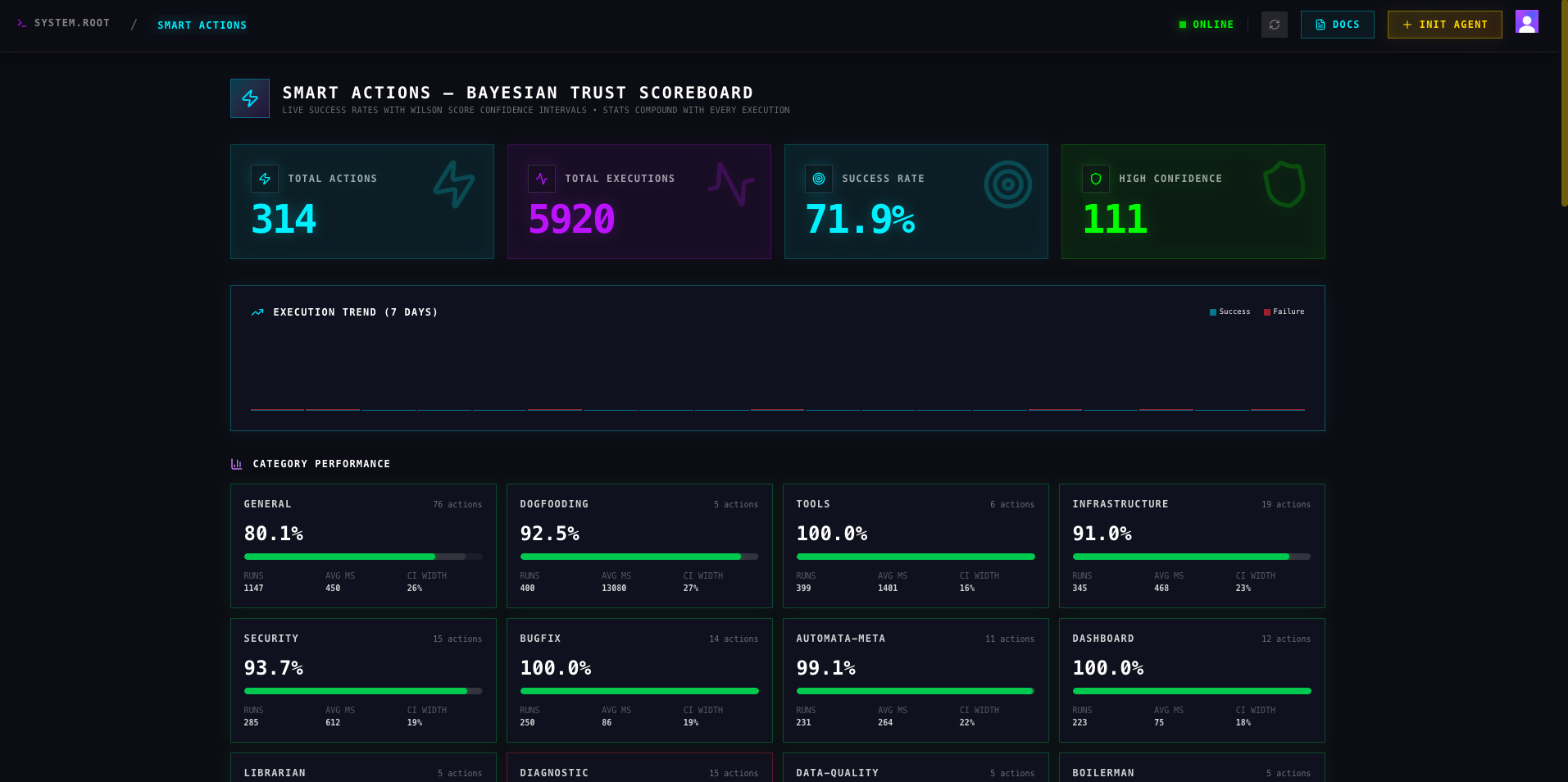Screen dimensions: 1568x782
Task: Click the DATA-QUALITY category title
Action: click(x=838, y=773)
